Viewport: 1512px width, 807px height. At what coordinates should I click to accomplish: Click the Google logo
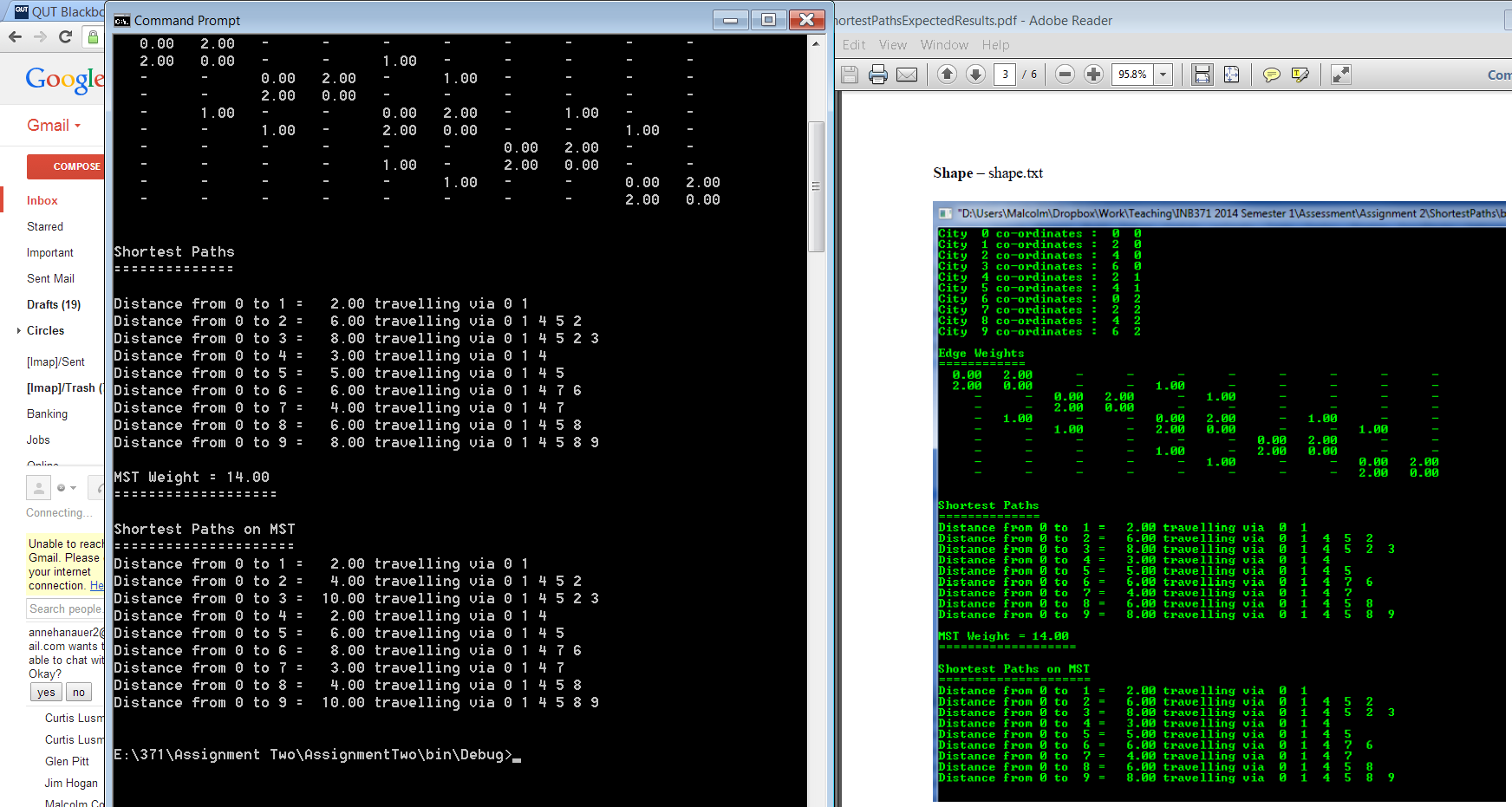tap(65, 79)
